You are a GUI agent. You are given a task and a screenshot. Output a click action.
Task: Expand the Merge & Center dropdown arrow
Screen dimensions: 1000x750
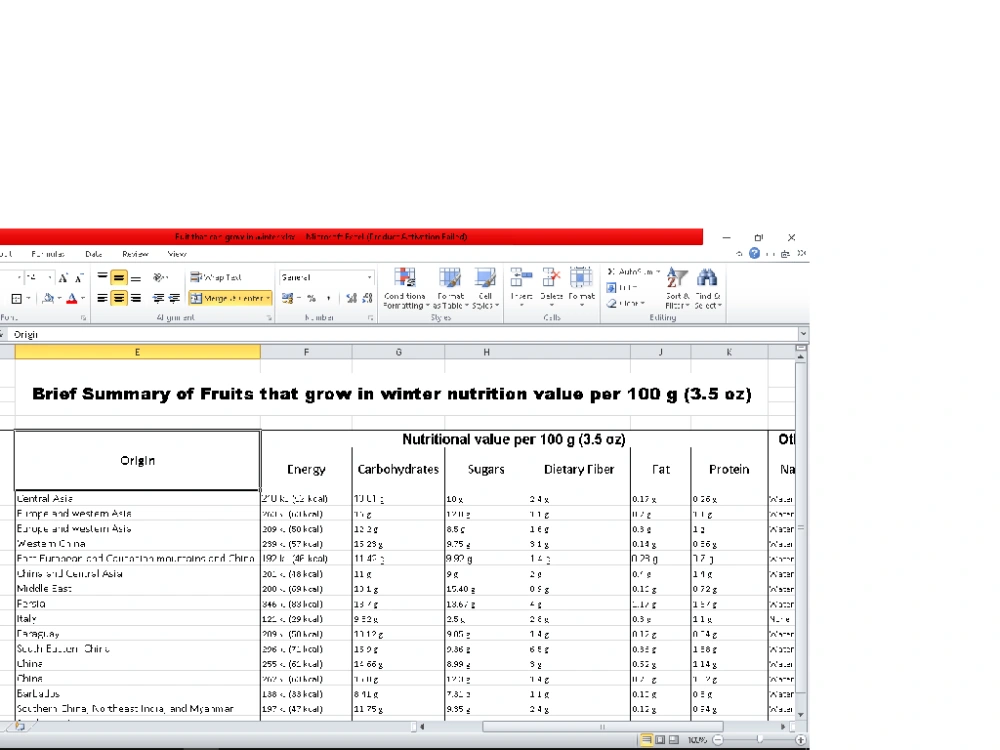(268, 298)
